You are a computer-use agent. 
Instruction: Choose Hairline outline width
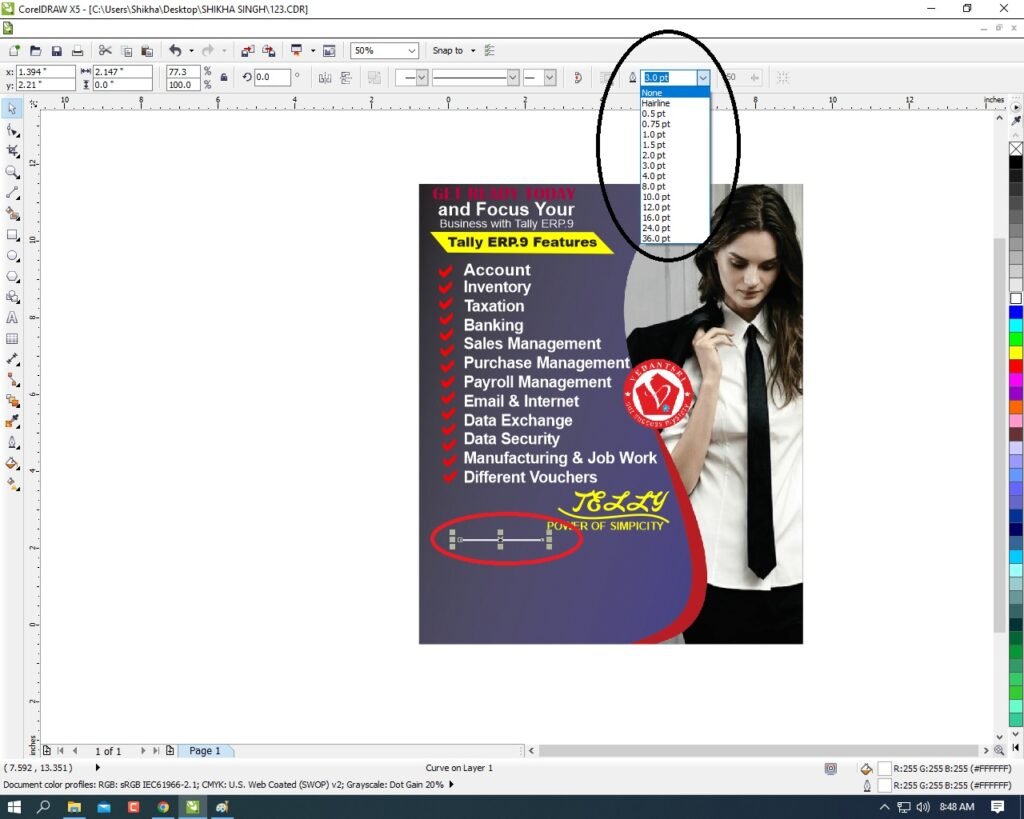(x=675, y=103)
